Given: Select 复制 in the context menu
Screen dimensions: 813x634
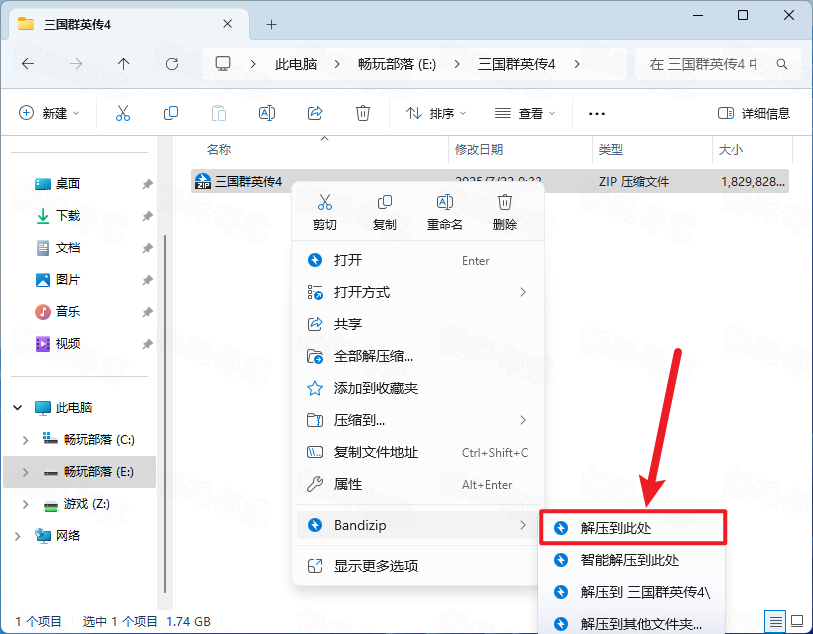Looking at the screenshot, I should (385, 212).
